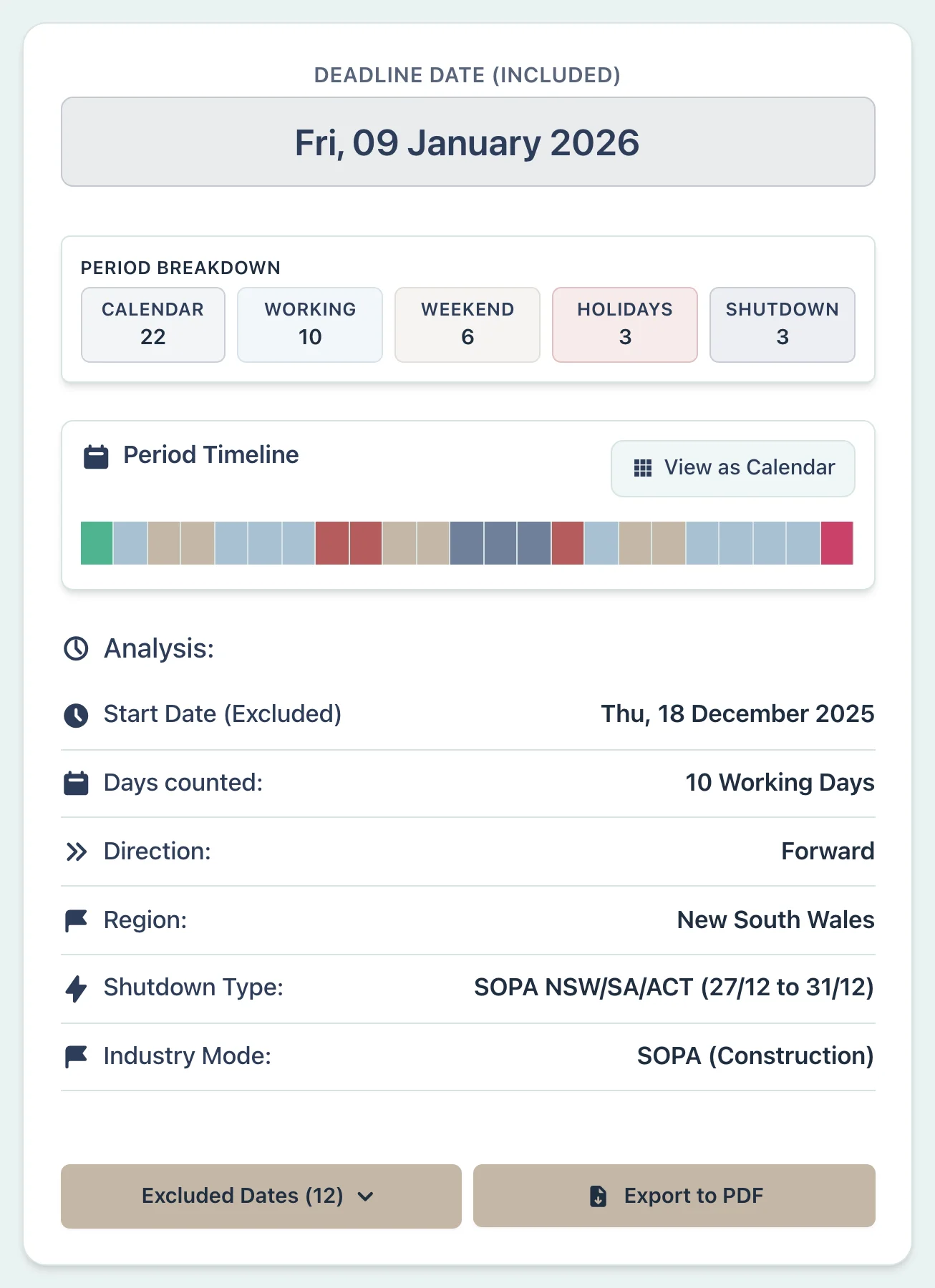
Task: Select the CALENDAR 22 breakdown tab
Action: tap(152, 324)
